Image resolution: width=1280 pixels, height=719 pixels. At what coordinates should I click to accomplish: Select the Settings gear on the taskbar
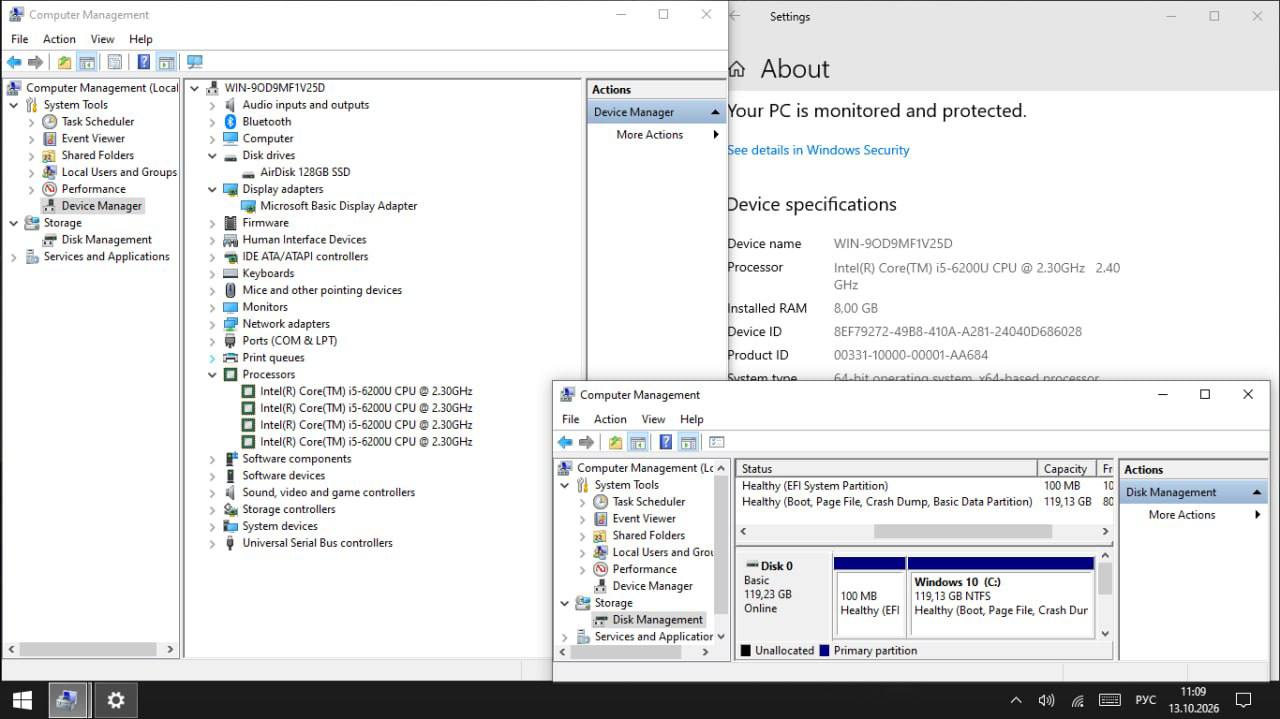point(116,700)
